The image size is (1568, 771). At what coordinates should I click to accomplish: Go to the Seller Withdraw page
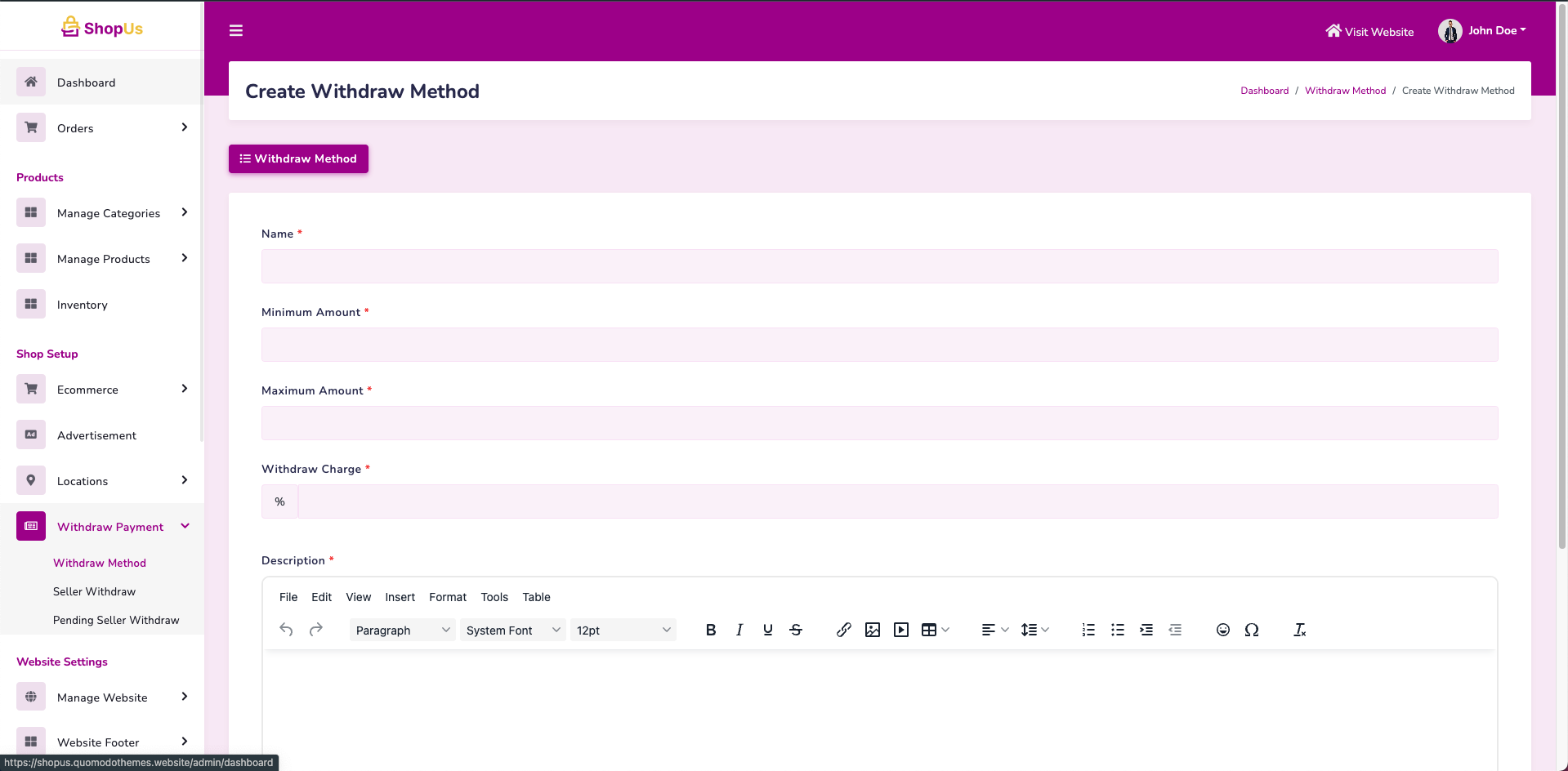point(94,591)
